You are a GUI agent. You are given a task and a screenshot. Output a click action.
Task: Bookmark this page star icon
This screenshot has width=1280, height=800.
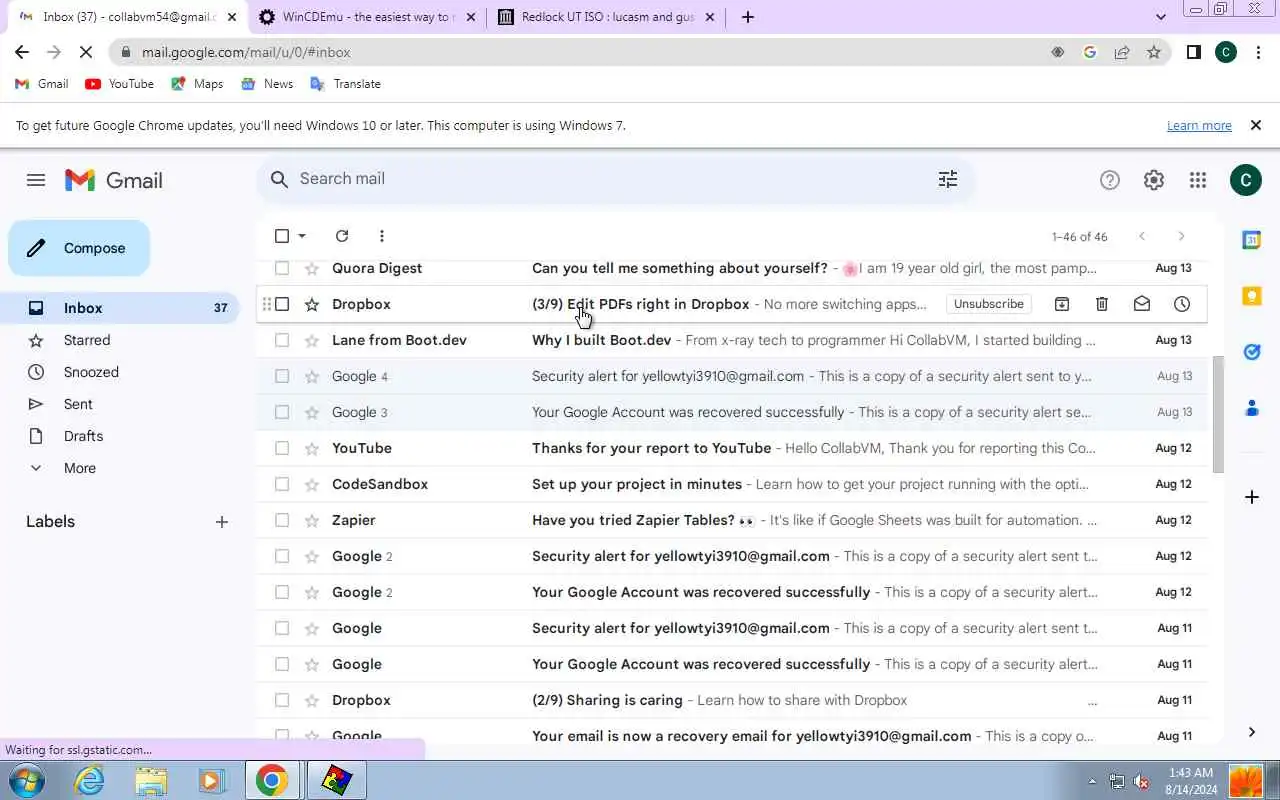(1154, 52)
